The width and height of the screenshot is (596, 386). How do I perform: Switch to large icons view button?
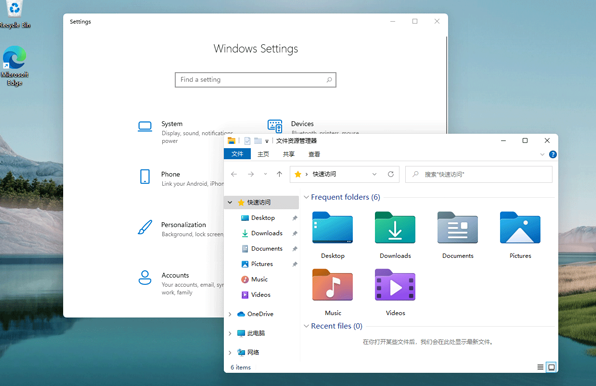coord(551,367)
